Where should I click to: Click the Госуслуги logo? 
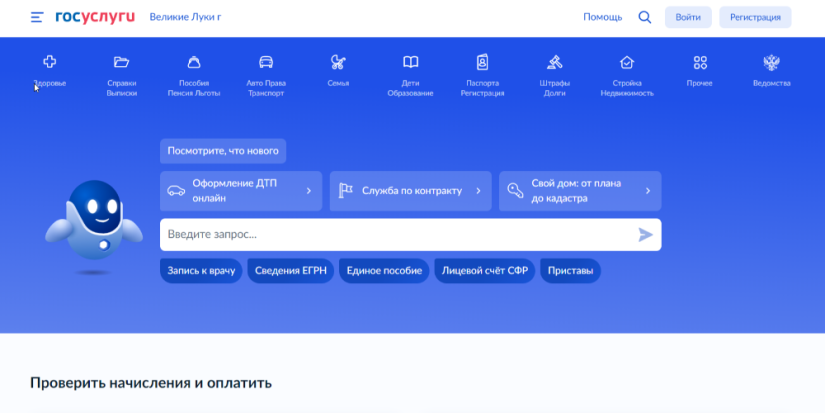tap(95, 17)
